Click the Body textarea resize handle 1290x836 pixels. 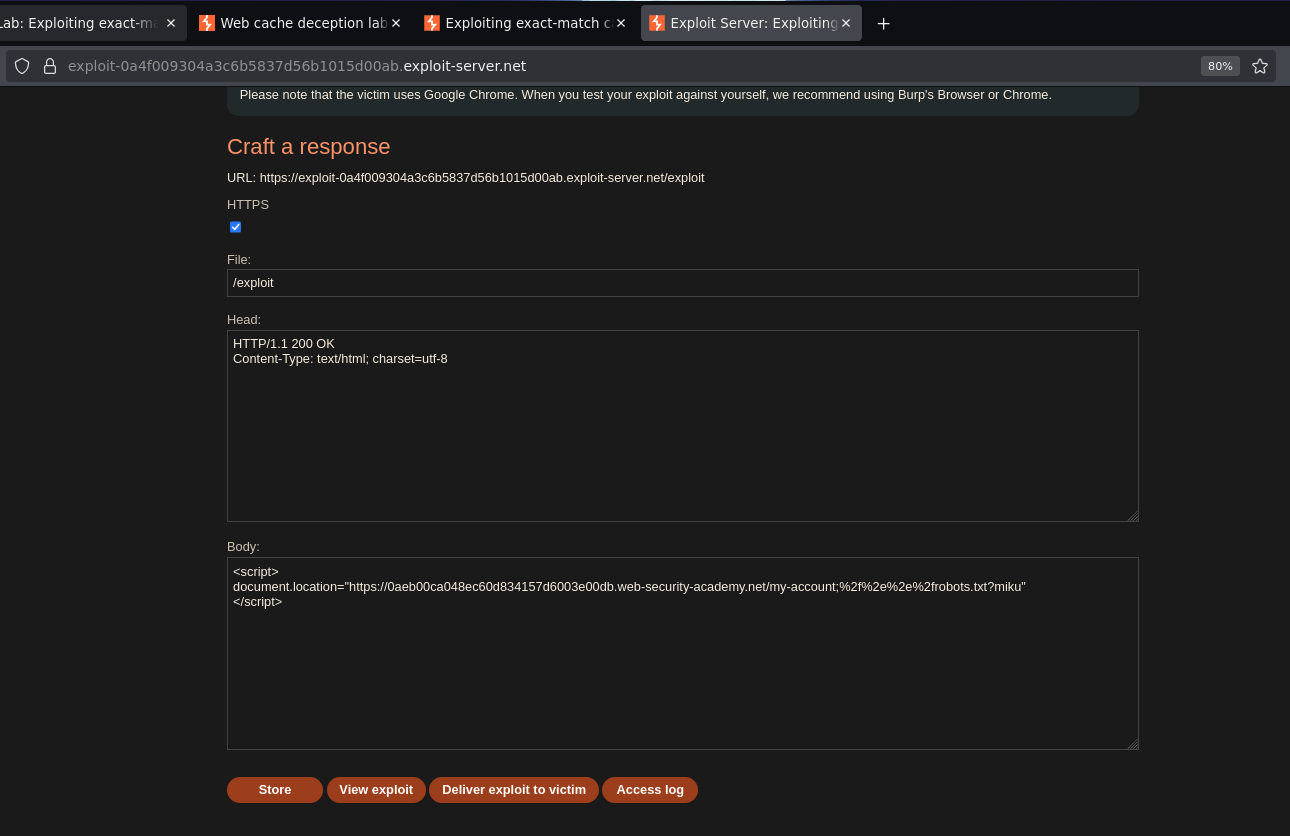pyautogui.click(x=1133, y=744)
